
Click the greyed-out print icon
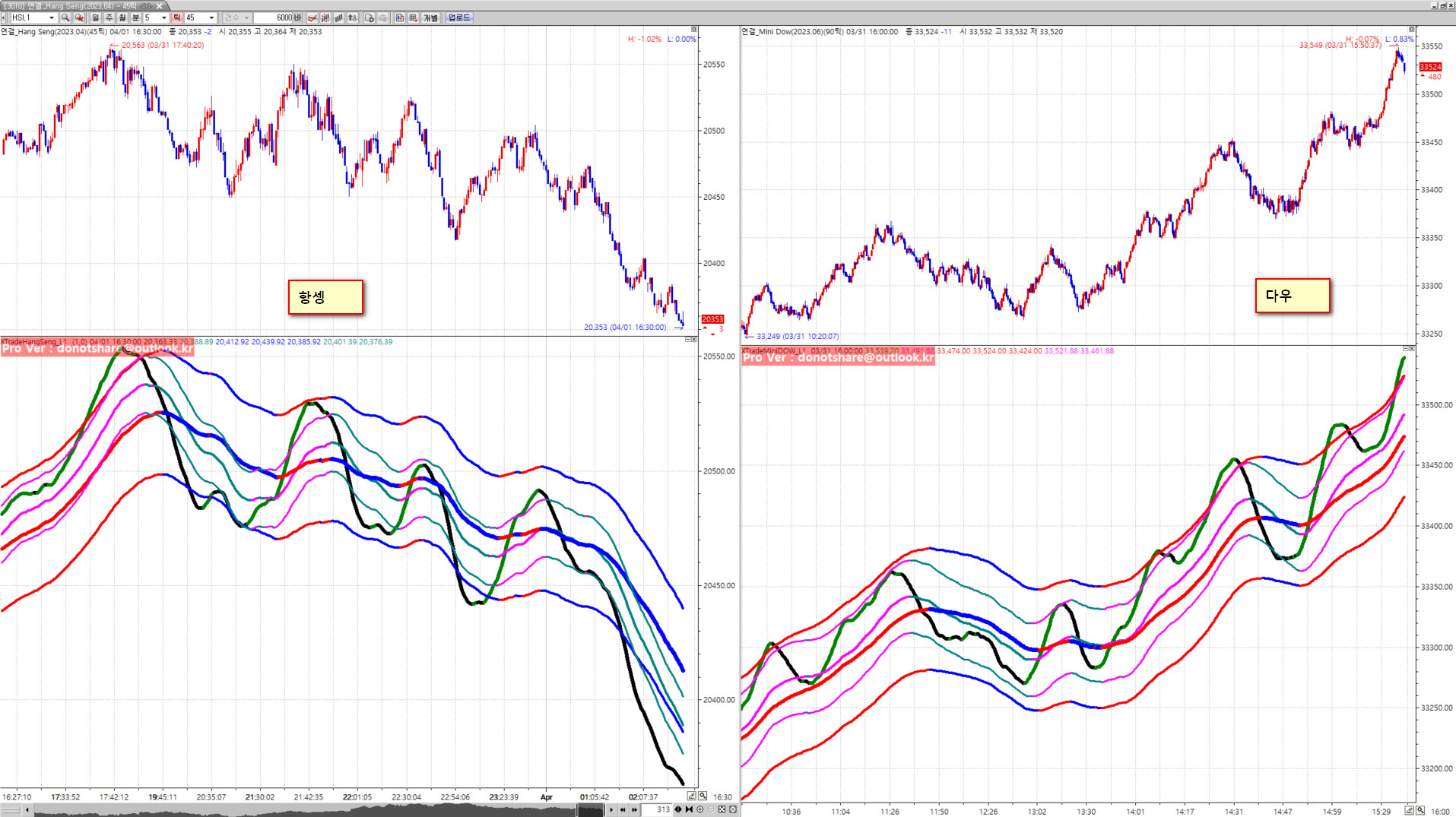coord(383,17)
